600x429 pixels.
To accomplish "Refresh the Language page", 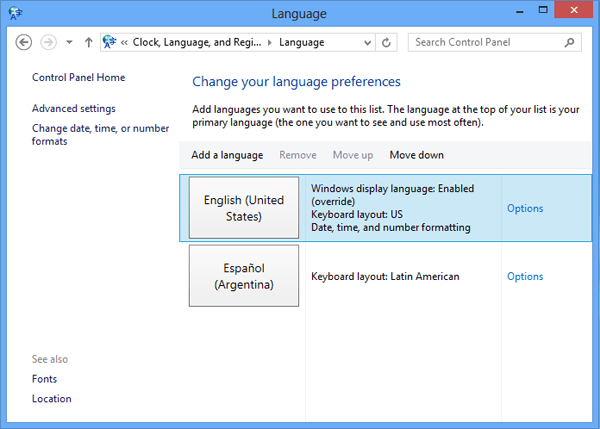I will click(386, 42).
